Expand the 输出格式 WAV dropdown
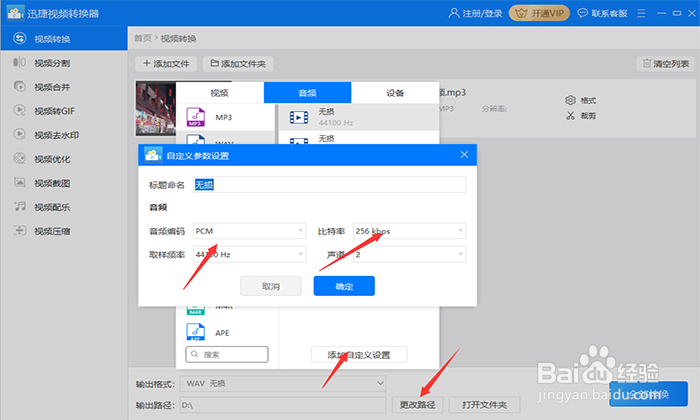Viewport: 700px width, 420px height. pos(283,383)
